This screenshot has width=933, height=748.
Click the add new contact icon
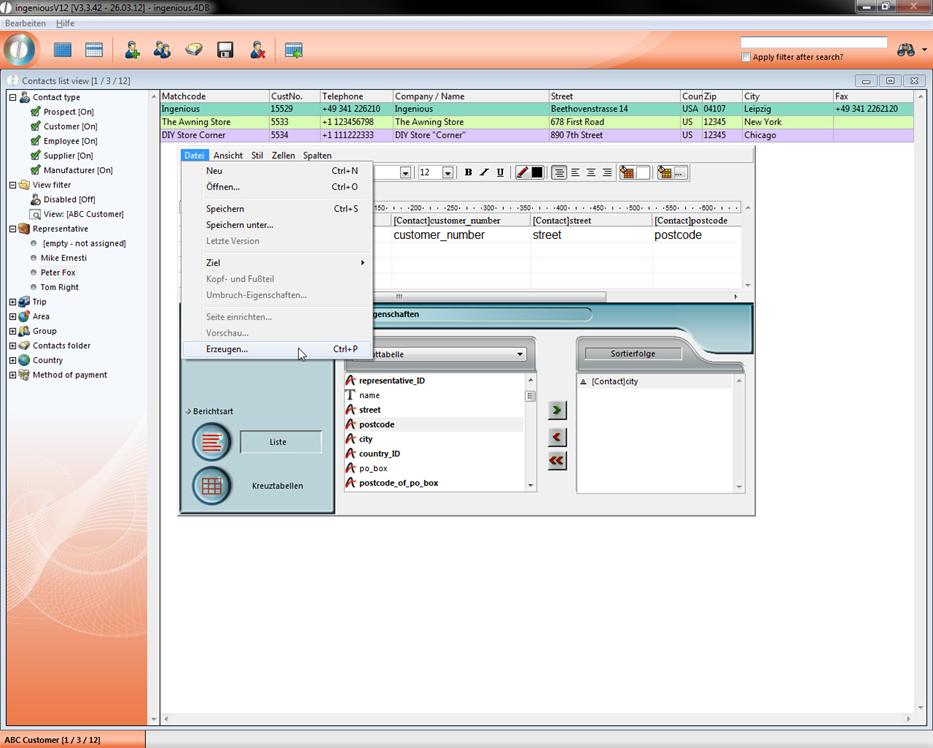pos(131,49)
